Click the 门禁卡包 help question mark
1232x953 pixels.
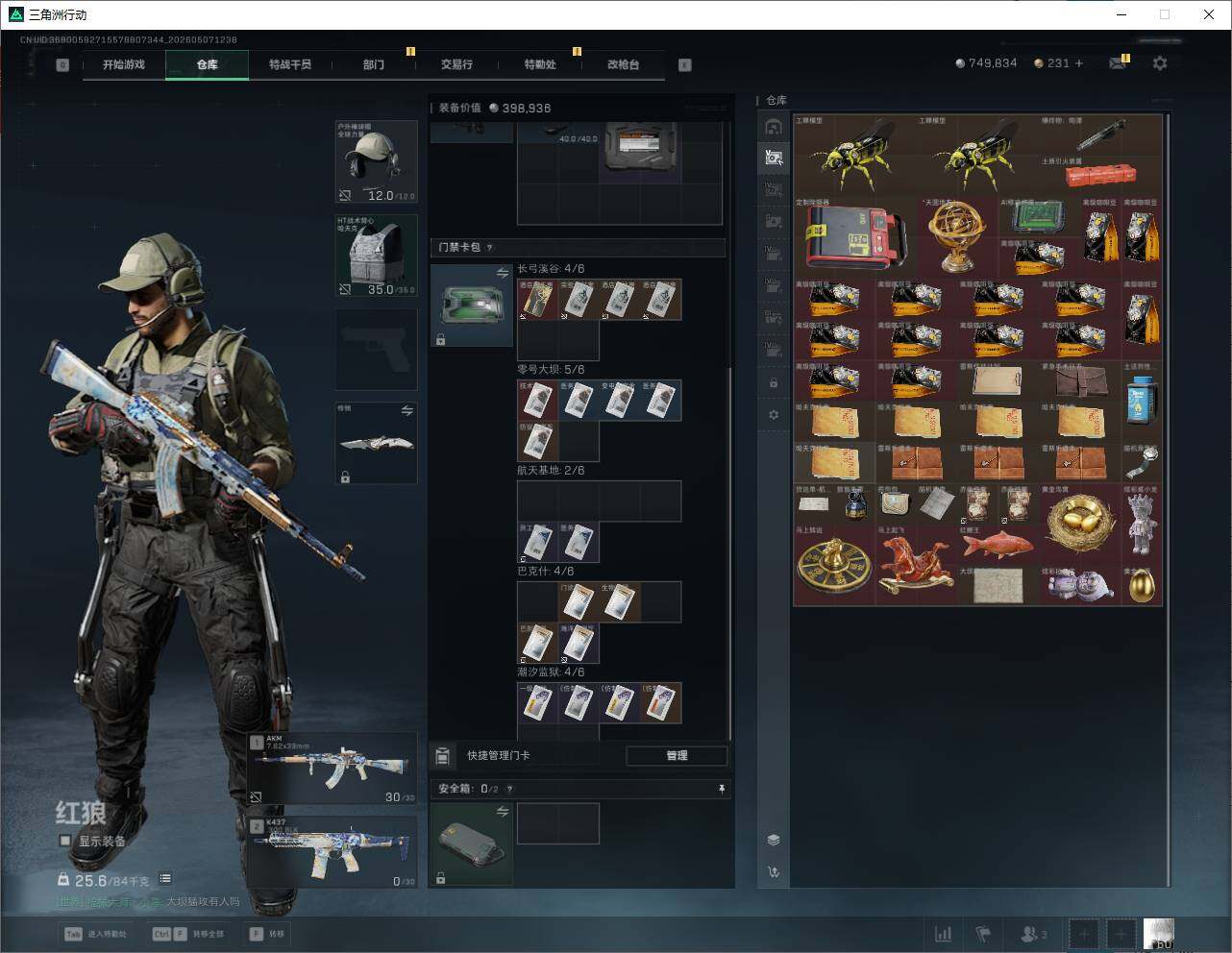coord(490,248)
